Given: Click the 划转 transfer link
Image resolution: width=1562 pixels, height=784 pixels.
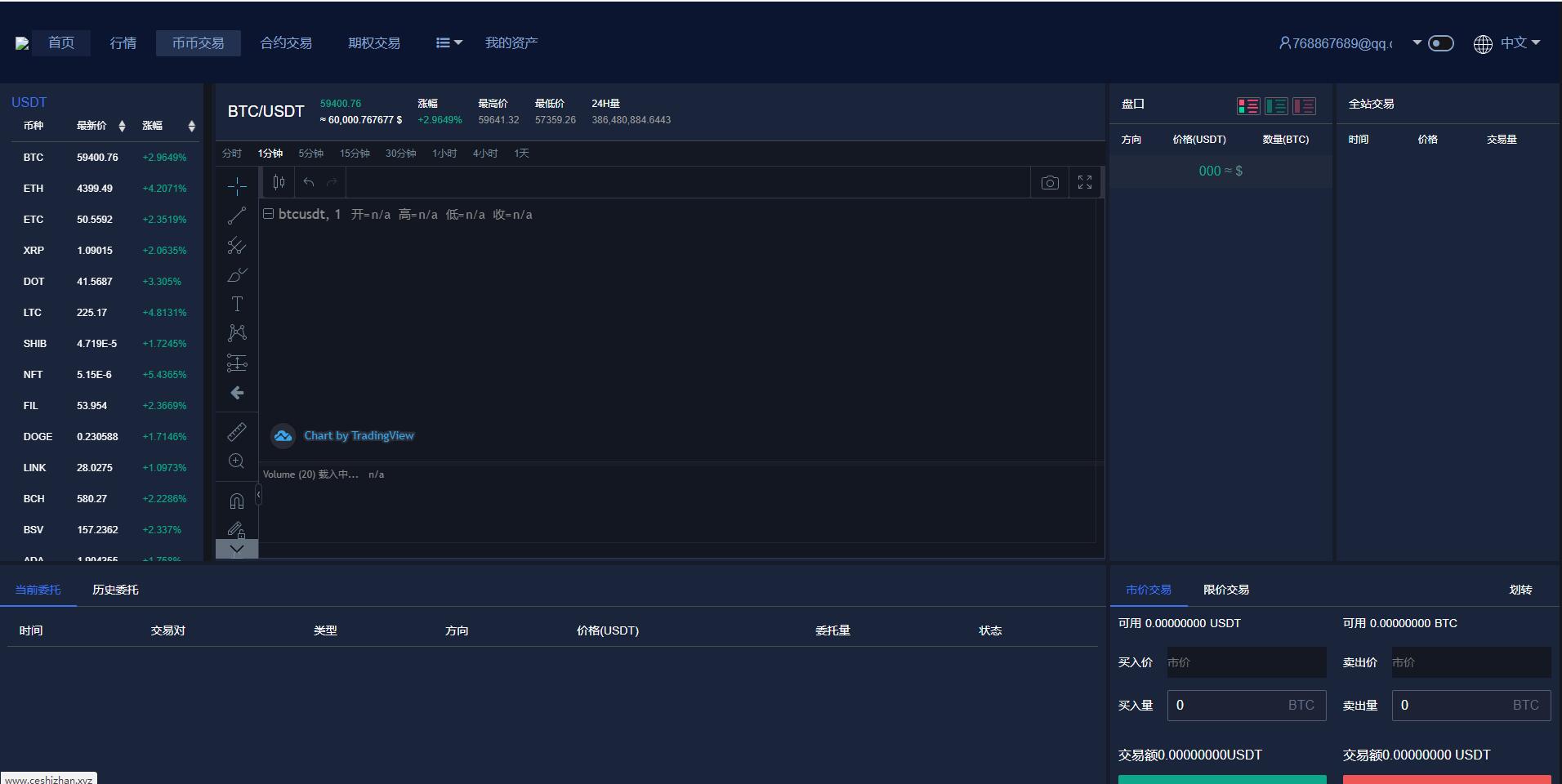Looking at the screenshot, I should [1520, 590].
